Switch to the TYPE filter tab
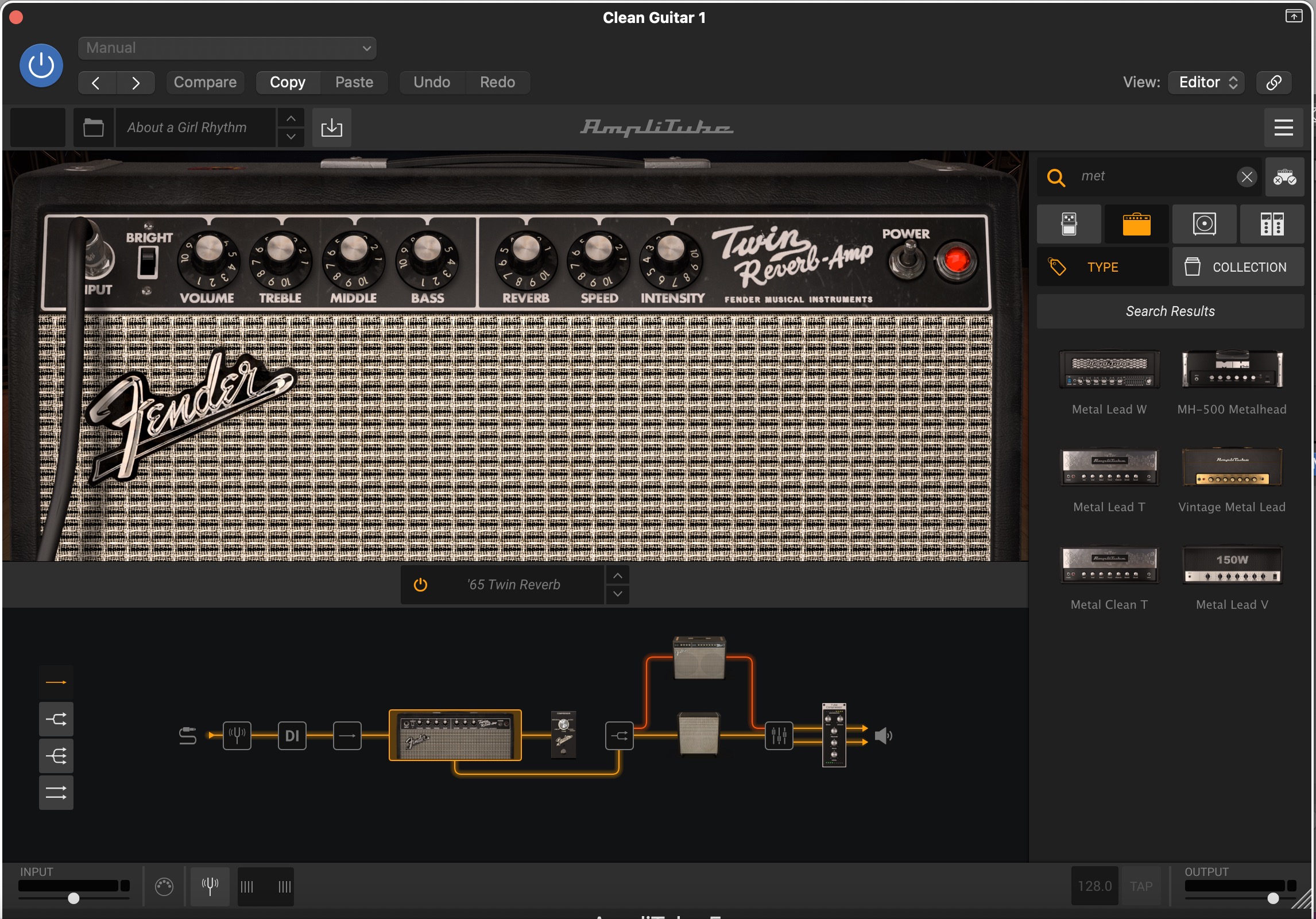Screen dimensions: 1316x919 [1103, 267]
